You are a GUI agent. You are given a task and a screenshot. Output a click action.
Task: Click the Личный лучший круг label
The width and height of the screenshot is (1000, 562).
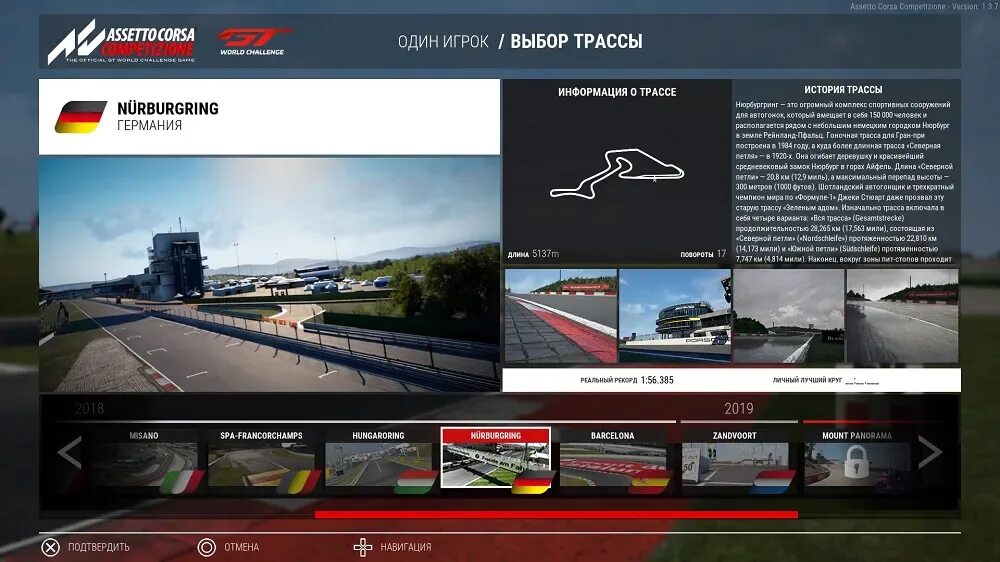pos(807,380)
